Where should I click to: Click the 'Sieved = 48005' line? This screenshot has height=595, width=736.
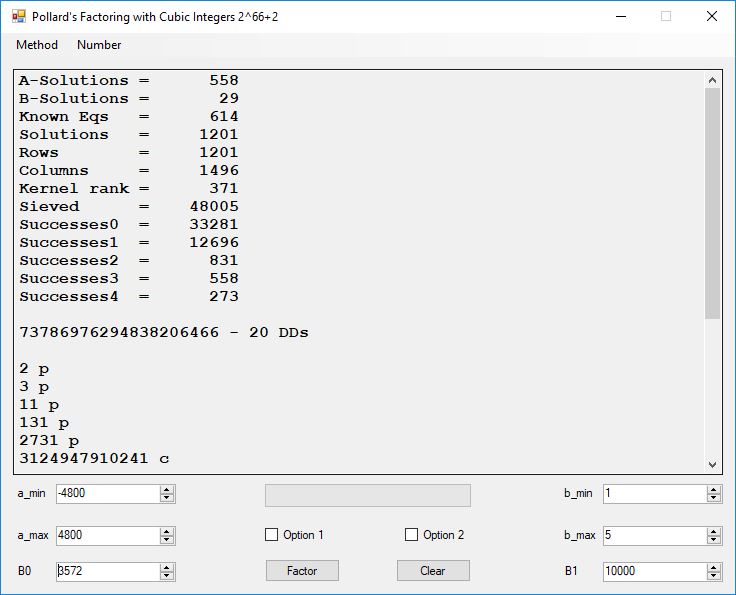(129, 206)
